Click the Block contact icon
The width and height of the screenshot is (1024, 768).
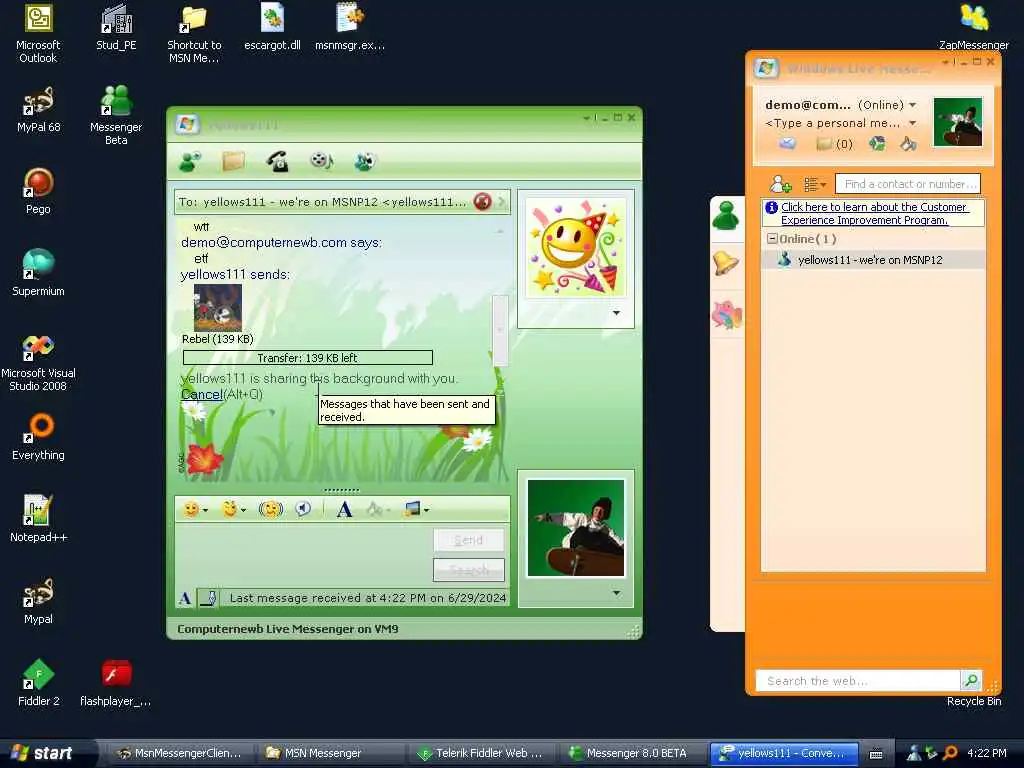[x=483, y=202]
